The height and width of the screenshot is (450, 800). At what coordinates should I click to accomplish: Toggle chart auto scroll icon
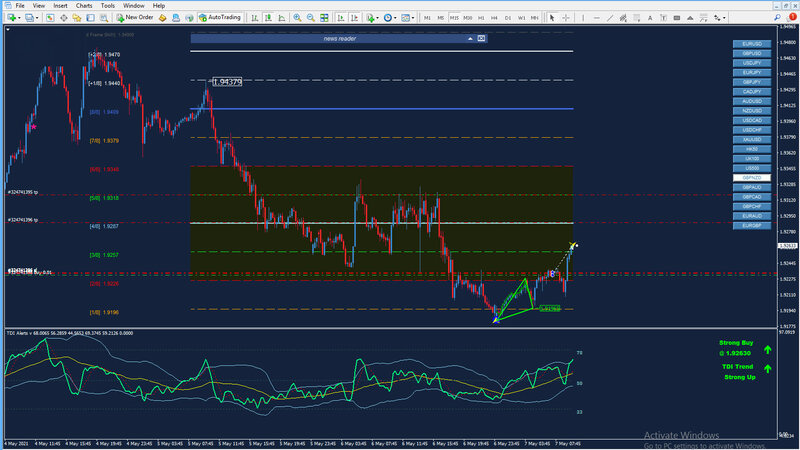point(341,18)
